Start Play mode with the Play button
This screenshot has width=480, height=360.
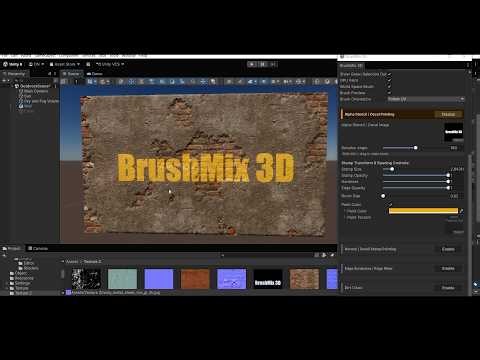pyautogui.click(x=252, y=64)
